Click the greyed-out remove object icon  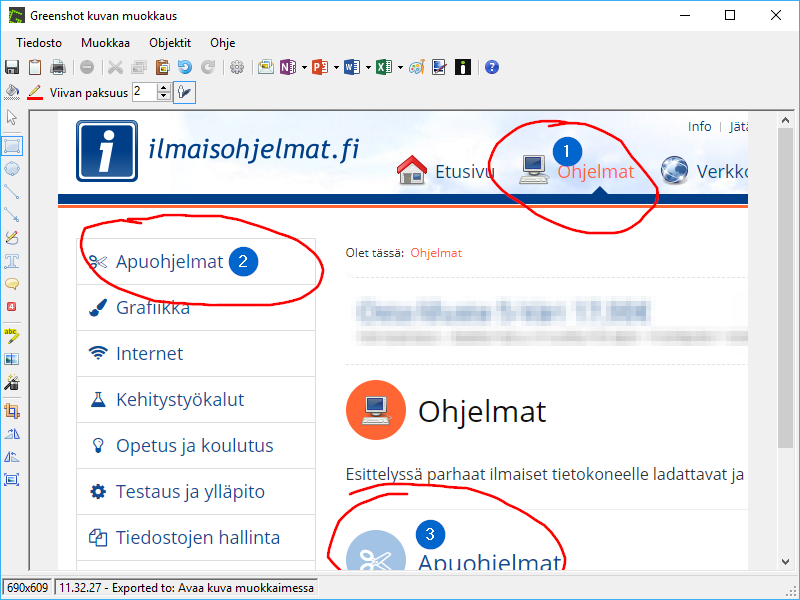coord(87,67)
